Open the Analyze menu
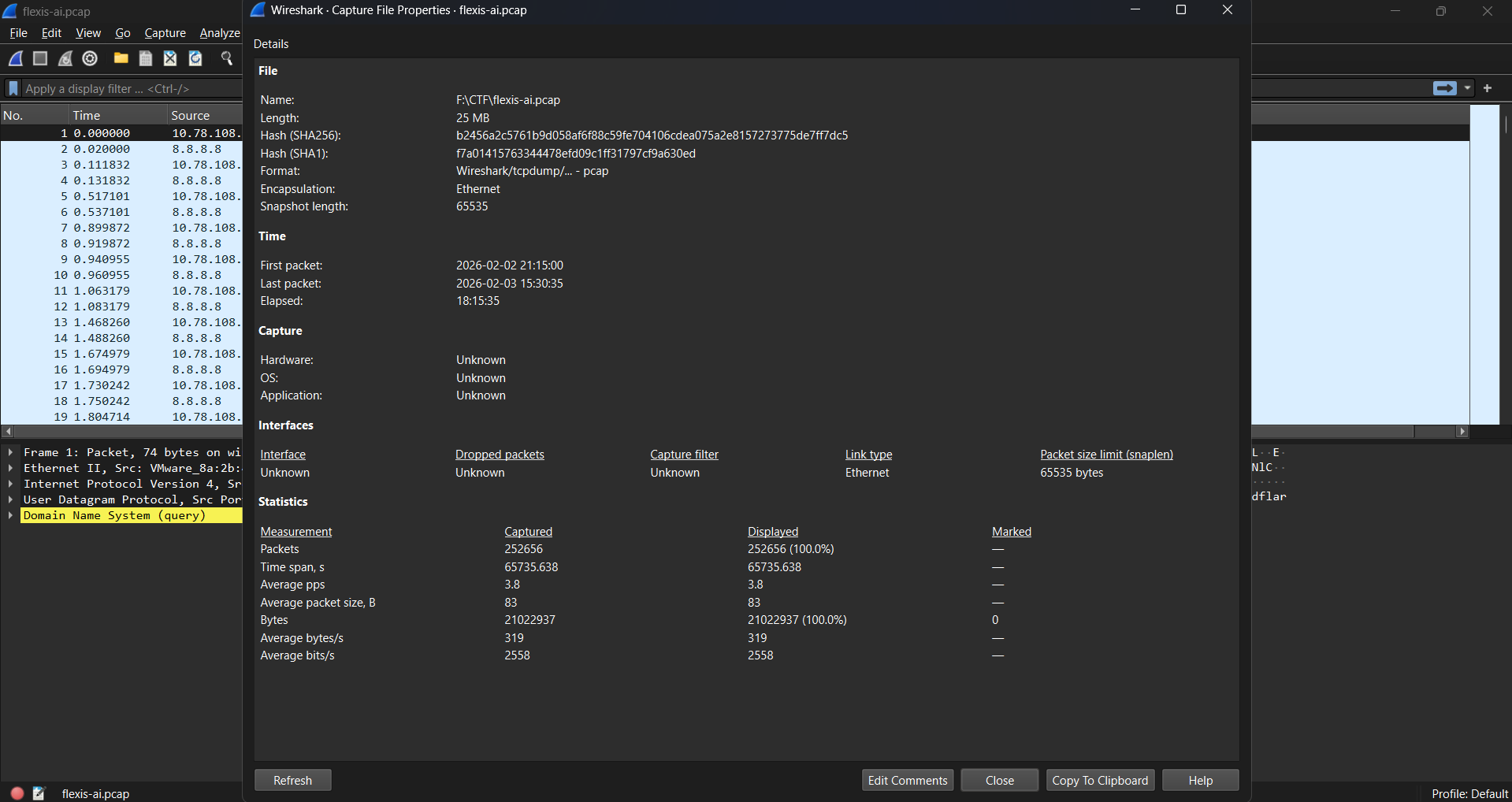This screenshot has width=1512, height=802. (220, 33)
